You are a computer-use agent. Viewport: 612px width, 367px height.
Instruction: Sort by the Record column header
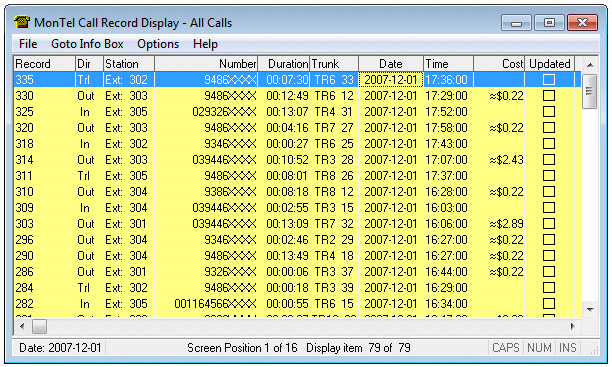[x=44, y=64]
